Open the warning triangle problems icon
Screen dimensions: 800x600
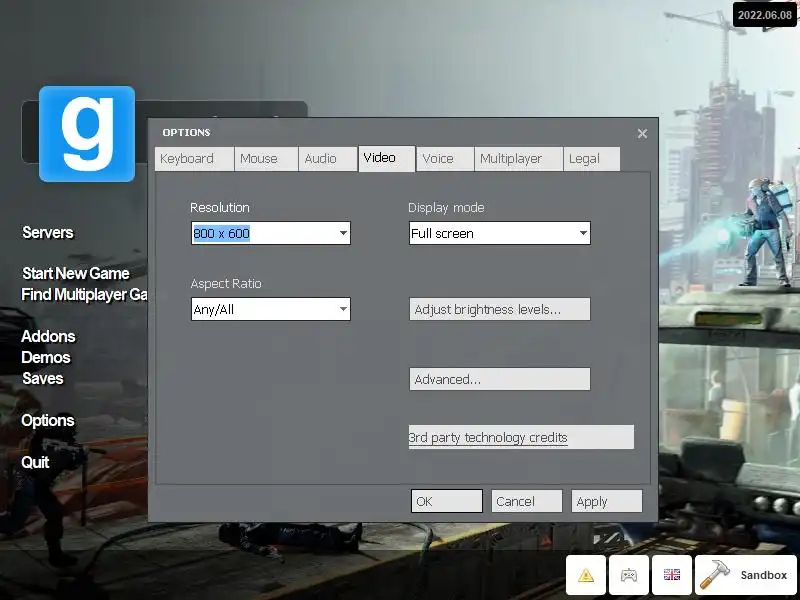point(586,575)
